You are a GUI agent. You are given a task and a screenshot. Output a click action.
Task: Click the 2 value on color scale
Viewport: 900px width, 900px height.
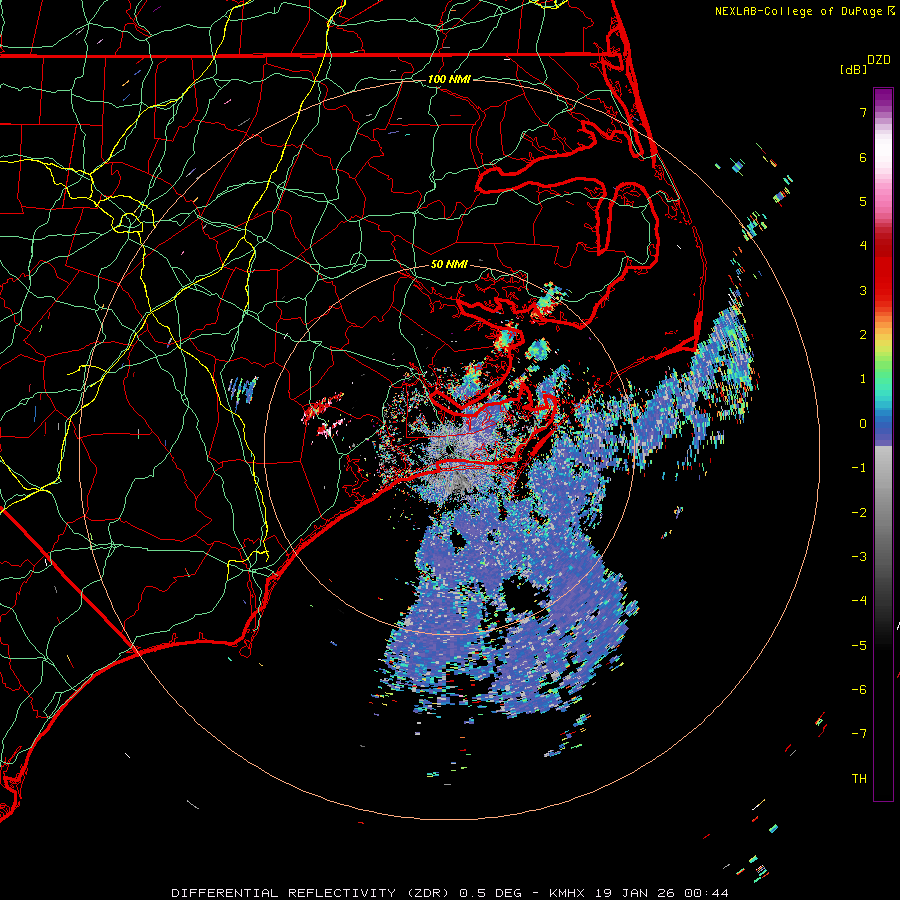(863, 335)
